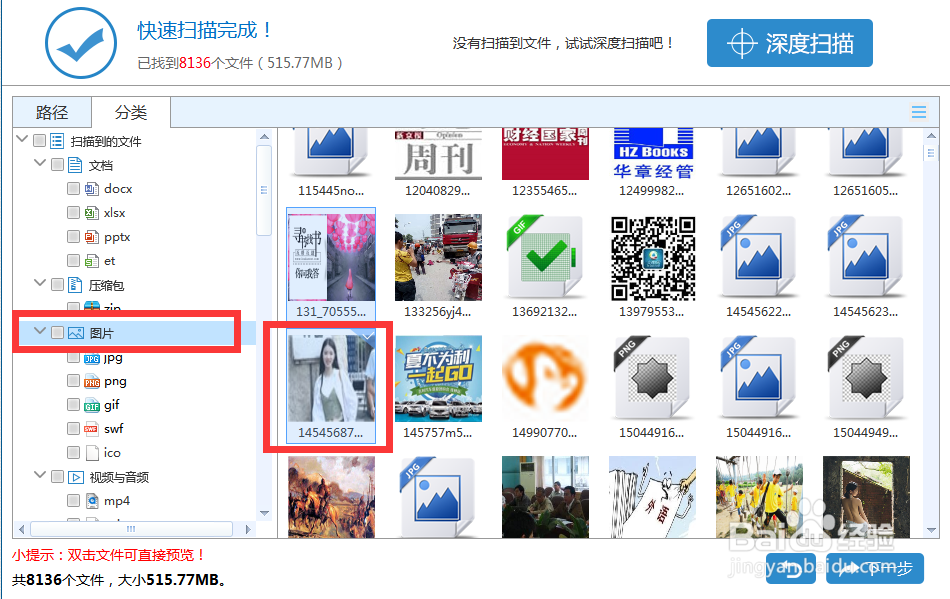This screenshot has height=599, width=950.
Task: Select file 13692132 GIF icon
Action: (x=544, y=258)
